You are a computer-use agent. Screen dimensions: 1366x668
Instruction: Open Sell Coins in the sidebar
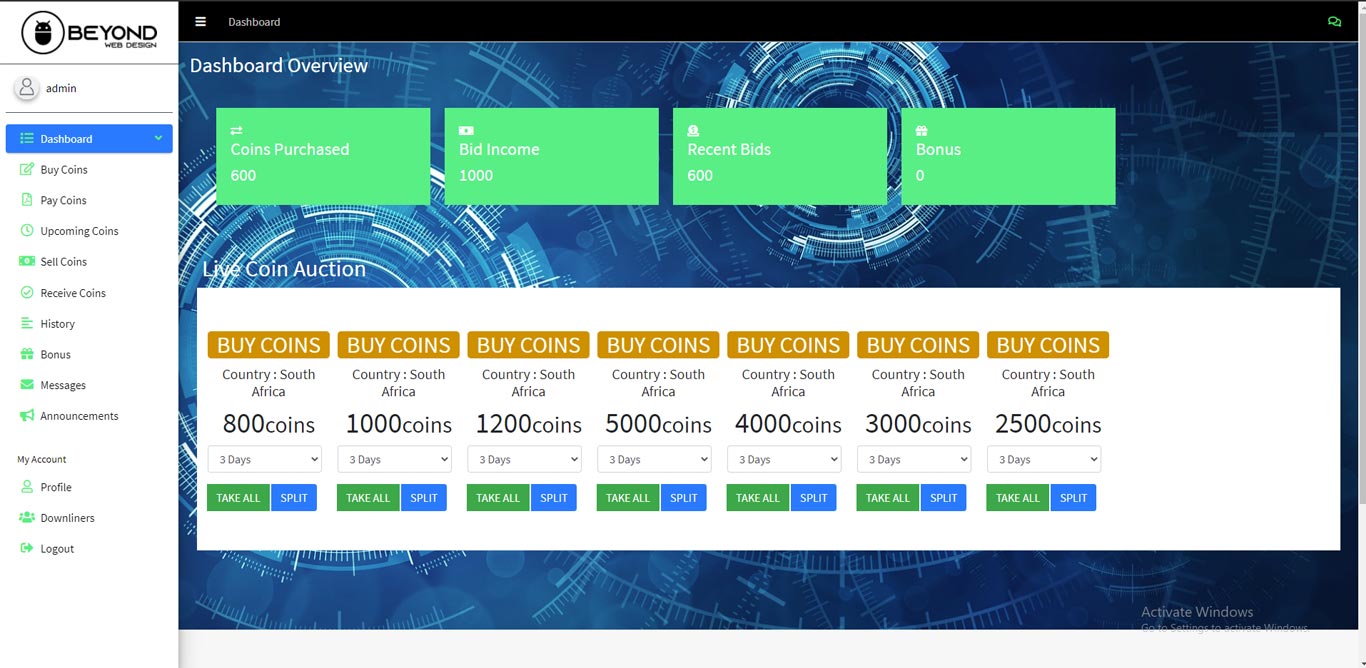click(63, 262)
